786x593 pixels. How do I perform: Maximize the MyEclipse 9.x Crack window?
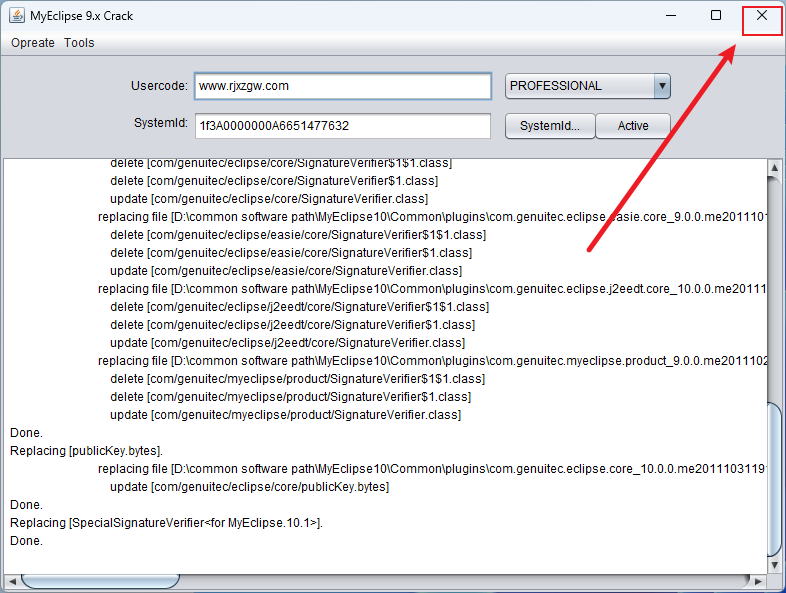pos(716,16)
